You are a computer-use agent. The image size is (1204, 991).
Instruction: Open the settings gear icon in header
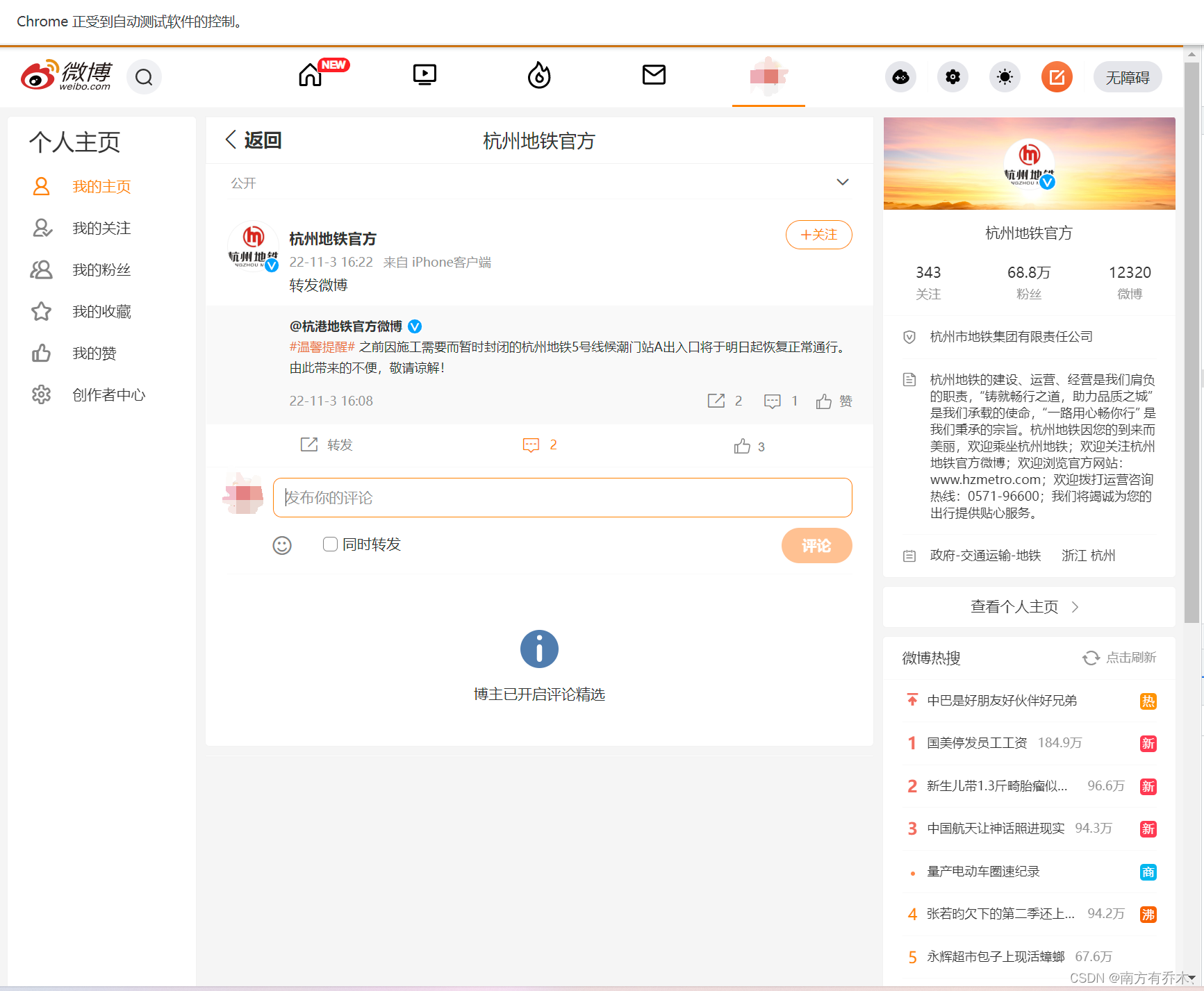click(x=953, y=77)
